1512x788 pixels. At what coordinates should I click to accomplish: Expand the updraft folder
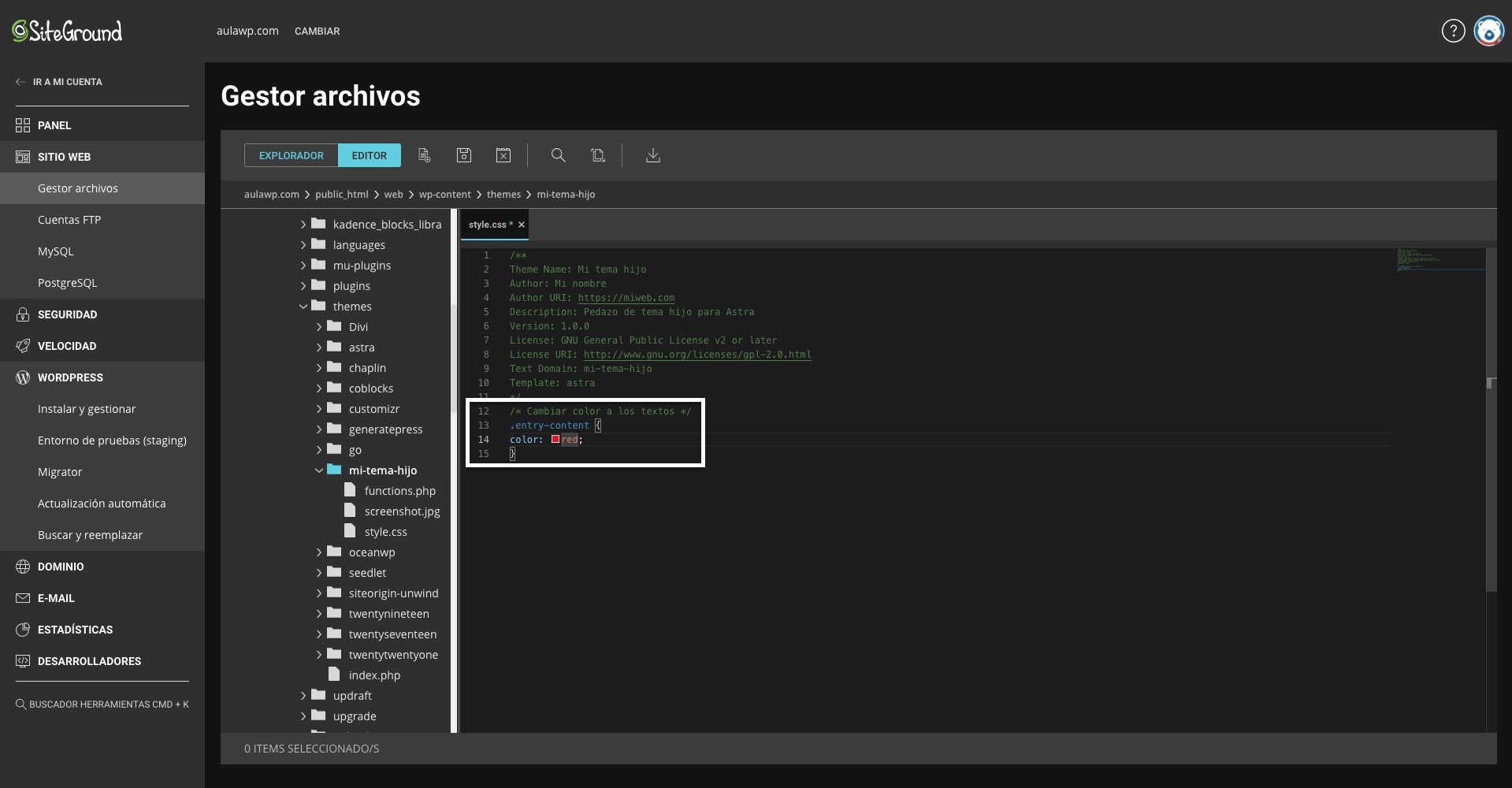coord(303,696)
